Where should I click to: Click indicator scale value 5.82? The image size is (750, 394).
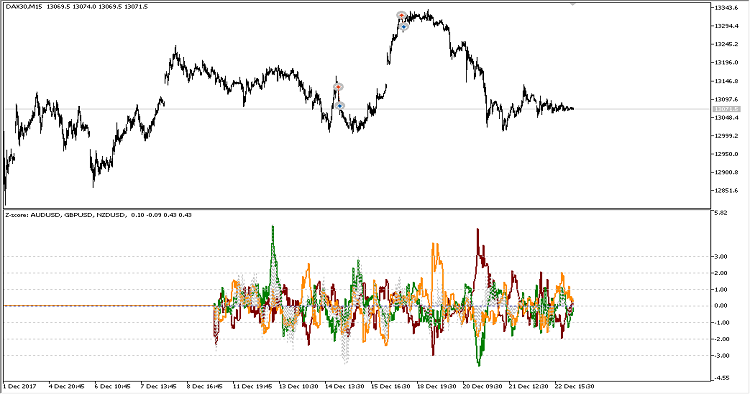click(721, 213)
